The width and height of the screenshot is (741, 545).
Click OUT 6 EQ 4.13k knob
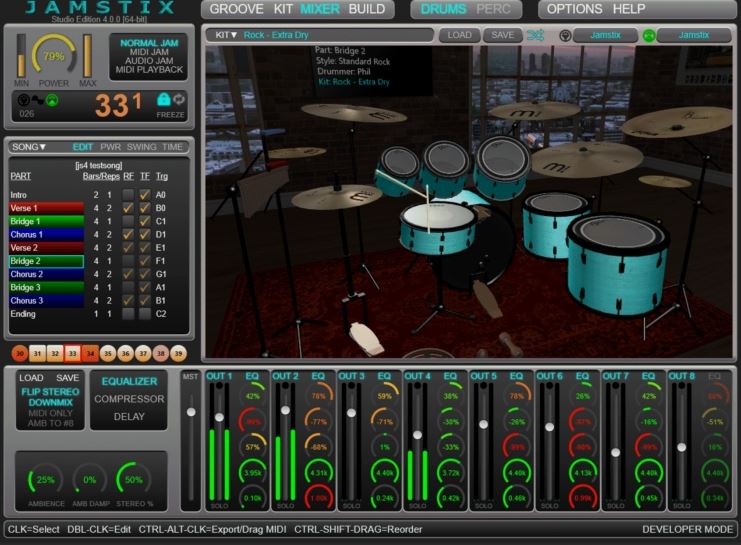click(583, 472)
